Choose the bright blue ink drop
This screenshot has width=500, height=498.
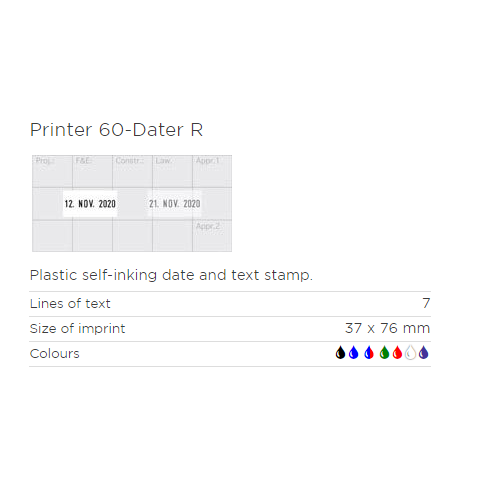click(353, 353)
